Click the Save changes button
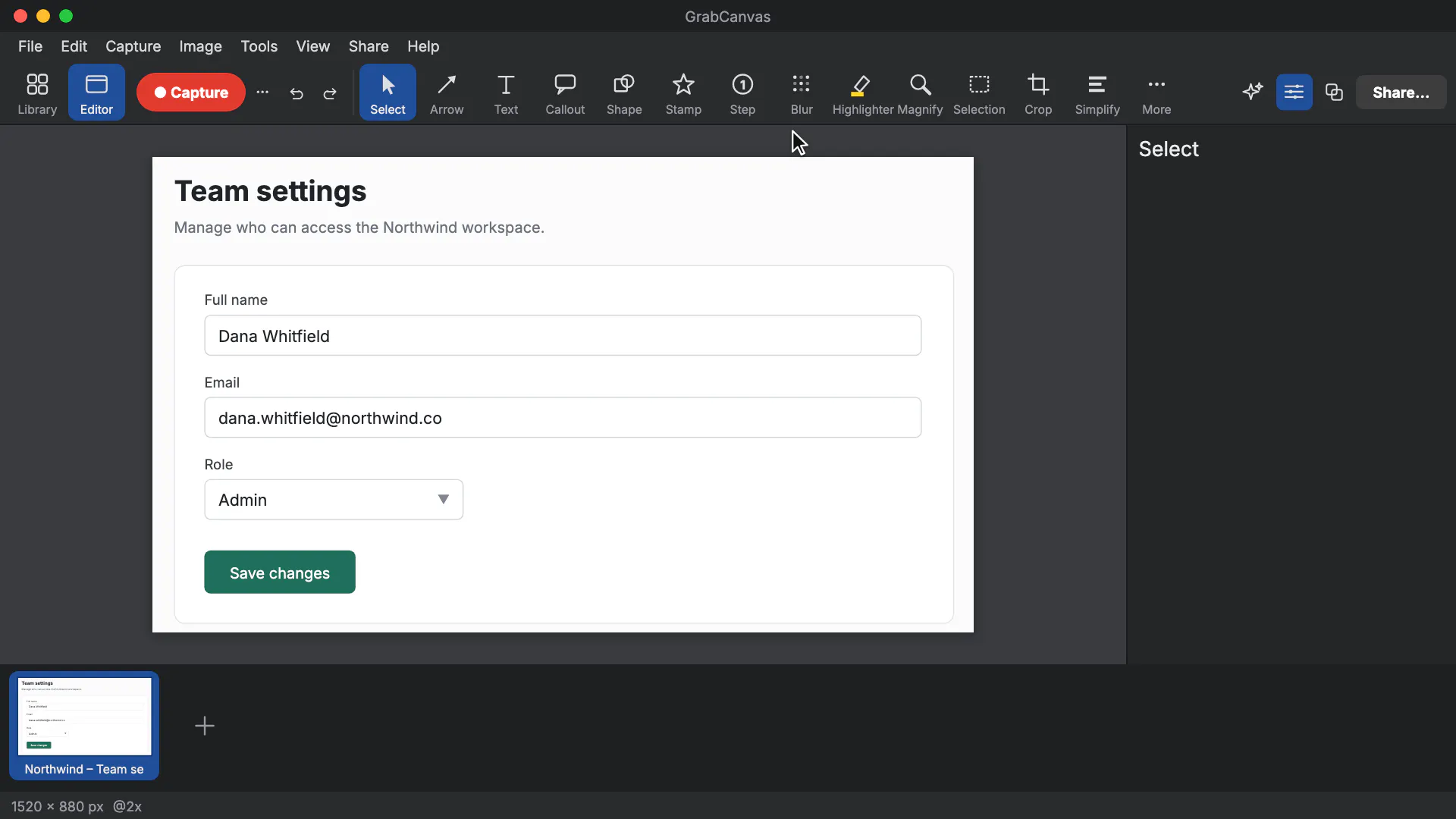The image size is (1456, 819). pos(280,573)
